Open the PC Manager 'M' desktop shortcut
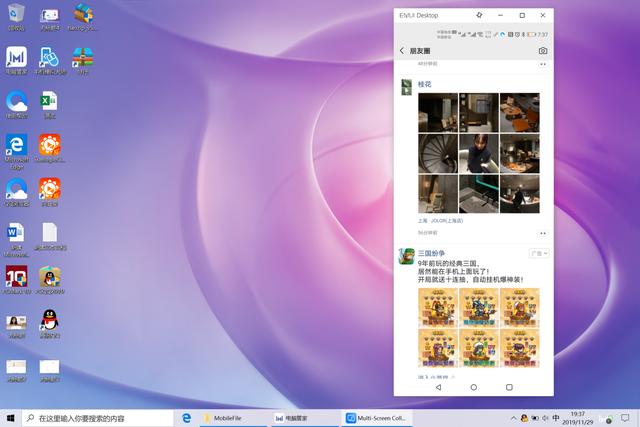The image size is (640, 427). [16, 60]
